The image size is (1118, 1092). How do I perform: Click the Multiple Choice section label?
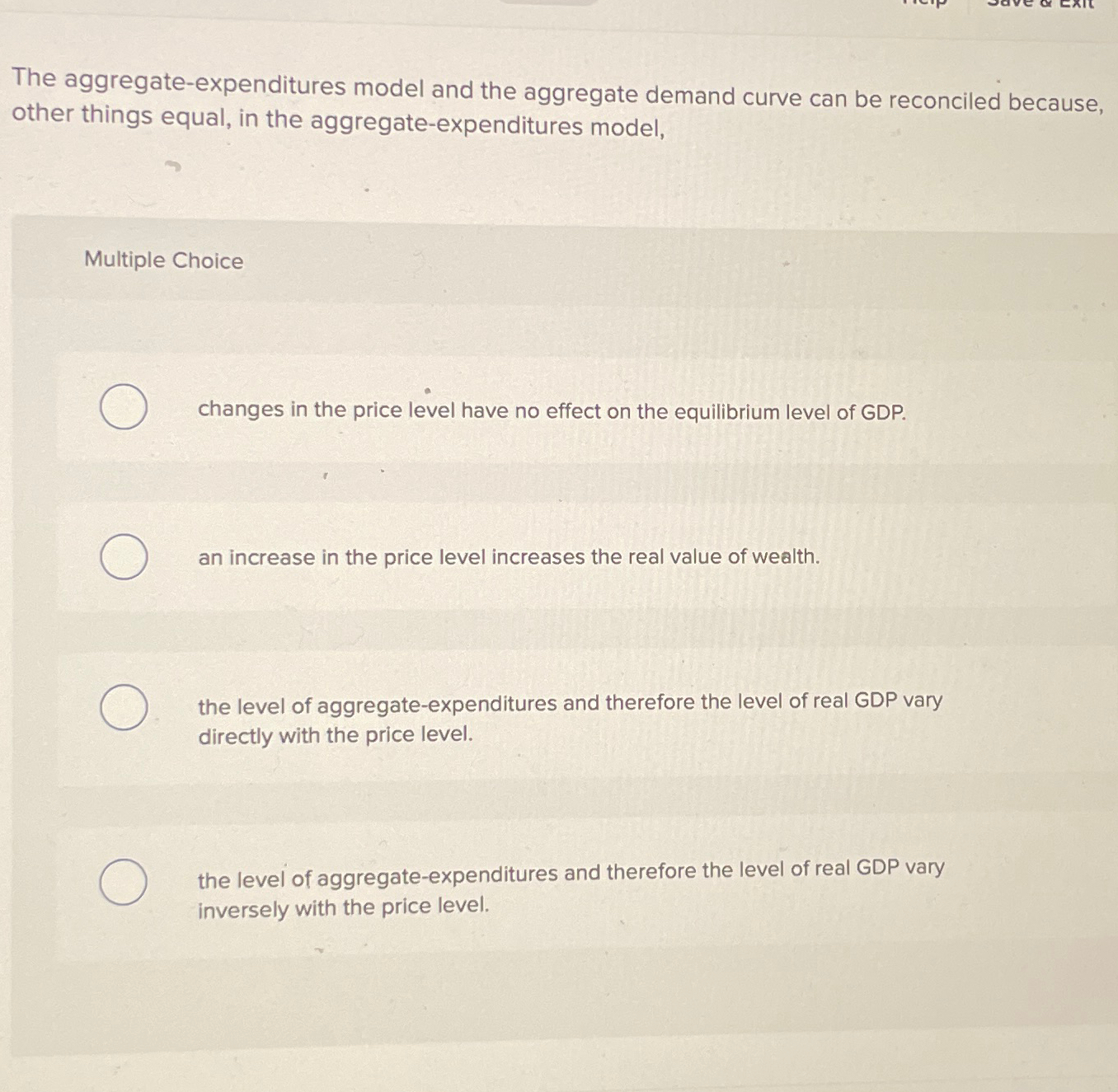pyautogui.click(x=163, y=260)
